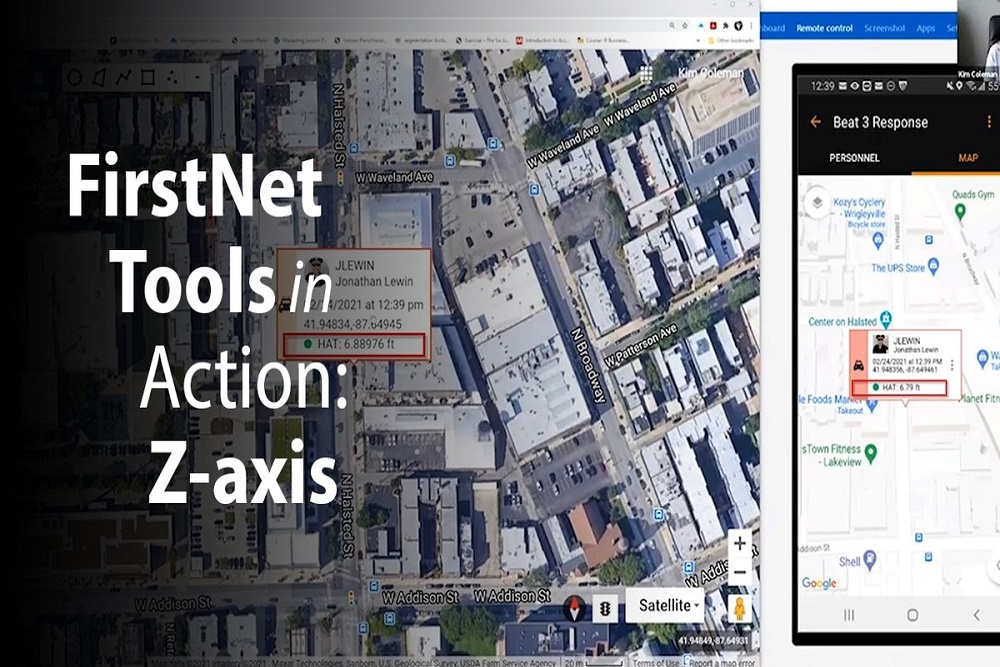Switch to MAP tab on phone
Image resolution: width=1000 pixels, height=667 pixels.
click(x=967, y=158)
